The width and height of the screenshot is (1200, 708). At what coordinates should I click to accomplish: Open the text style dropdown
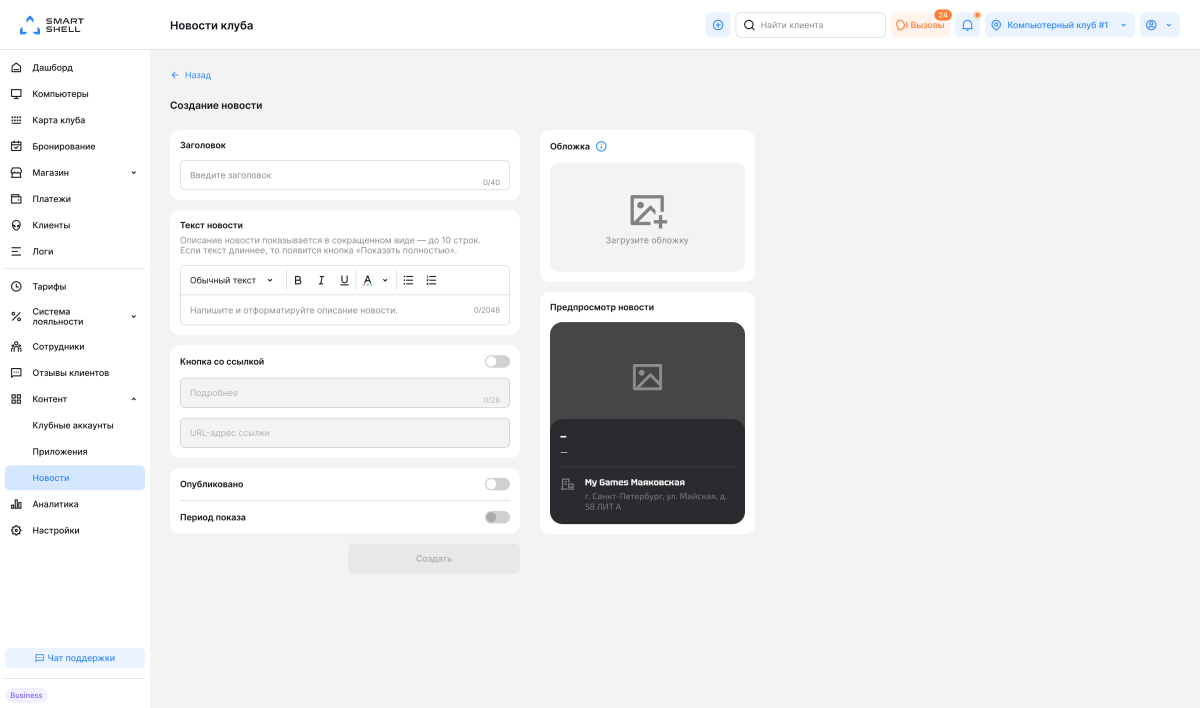tap(231, 280)
